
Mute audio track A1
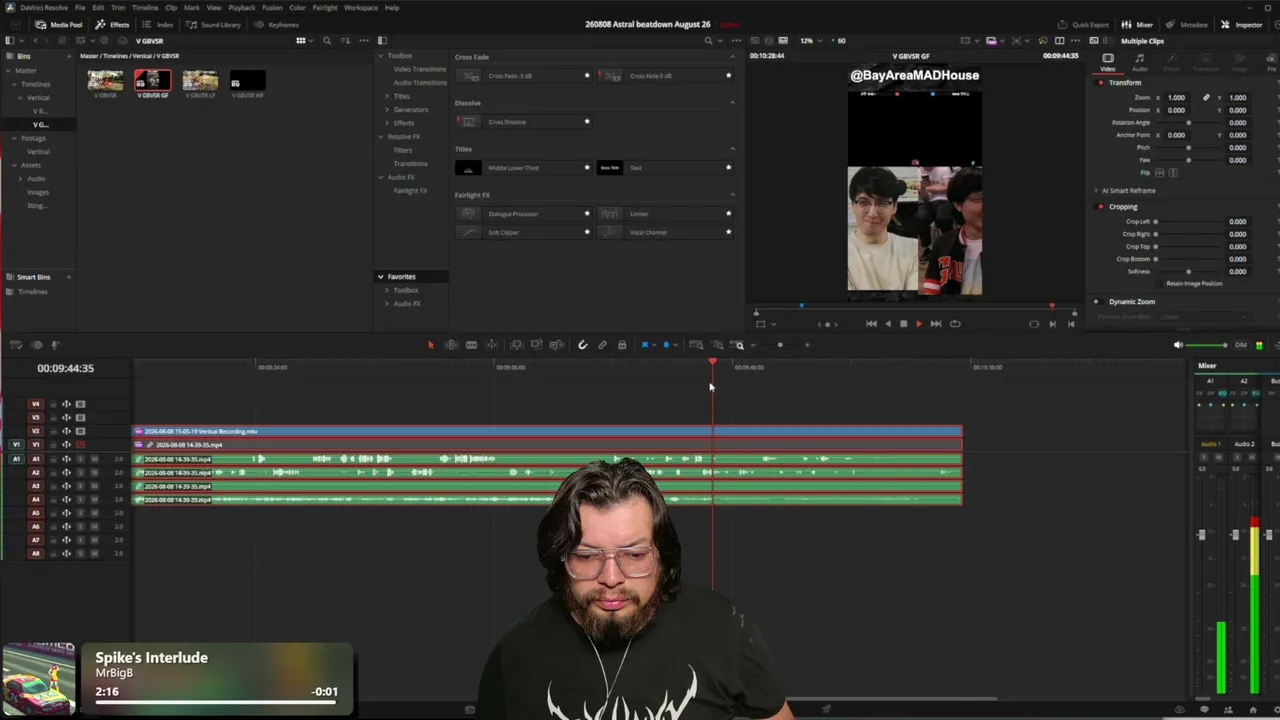tap(94, 459)
